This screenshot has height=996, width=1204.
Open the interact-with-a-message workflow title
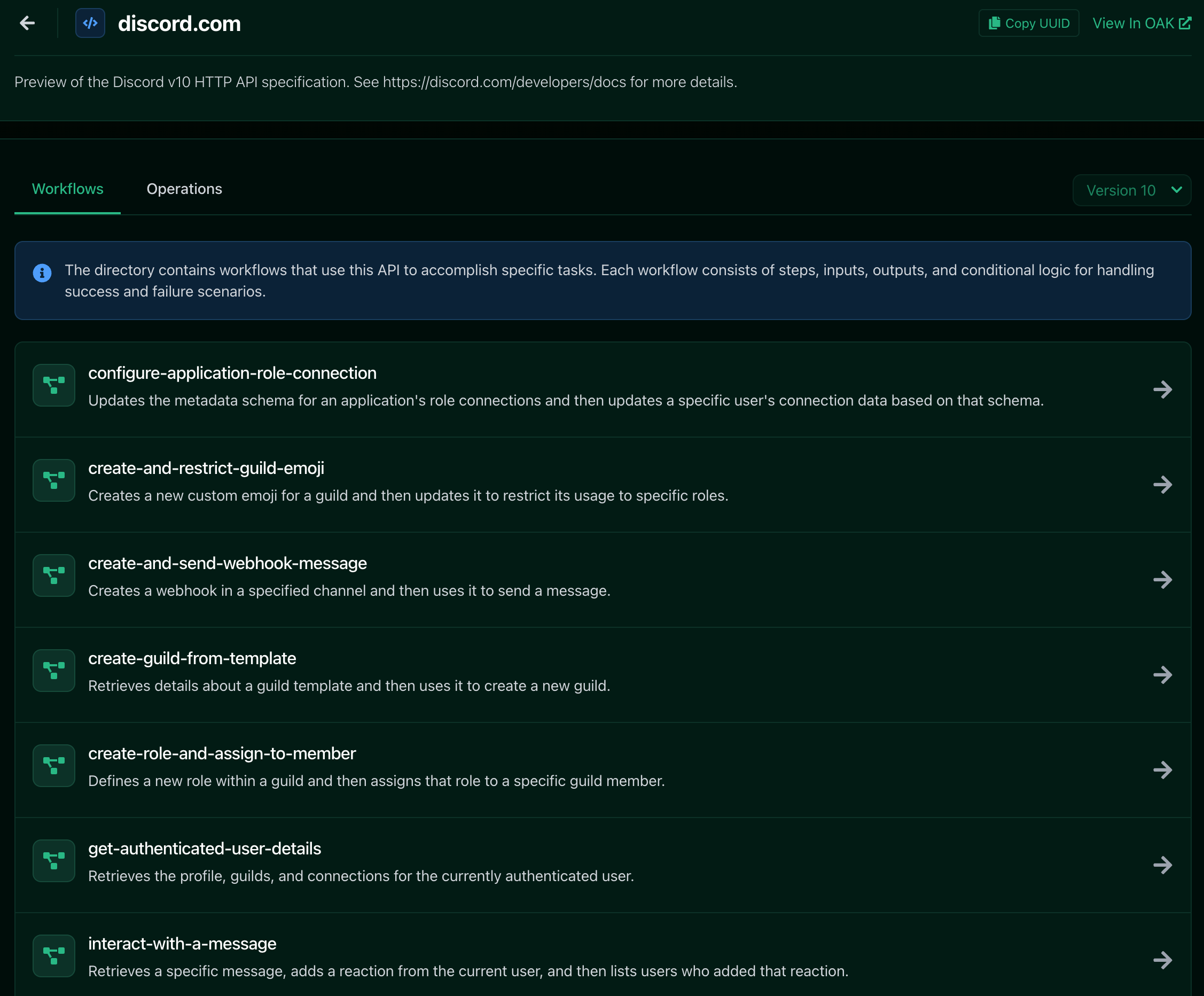coord(182,944)
